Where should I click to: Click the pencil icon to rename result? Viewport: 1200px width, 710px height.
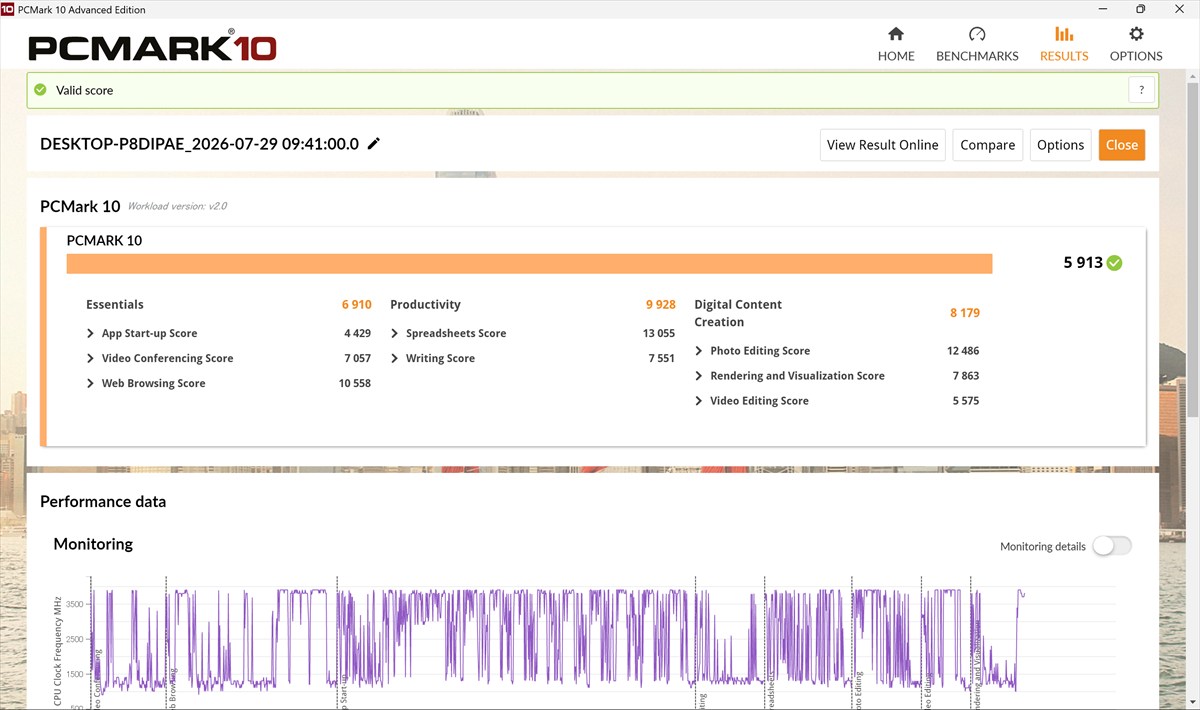pos(374,144)
